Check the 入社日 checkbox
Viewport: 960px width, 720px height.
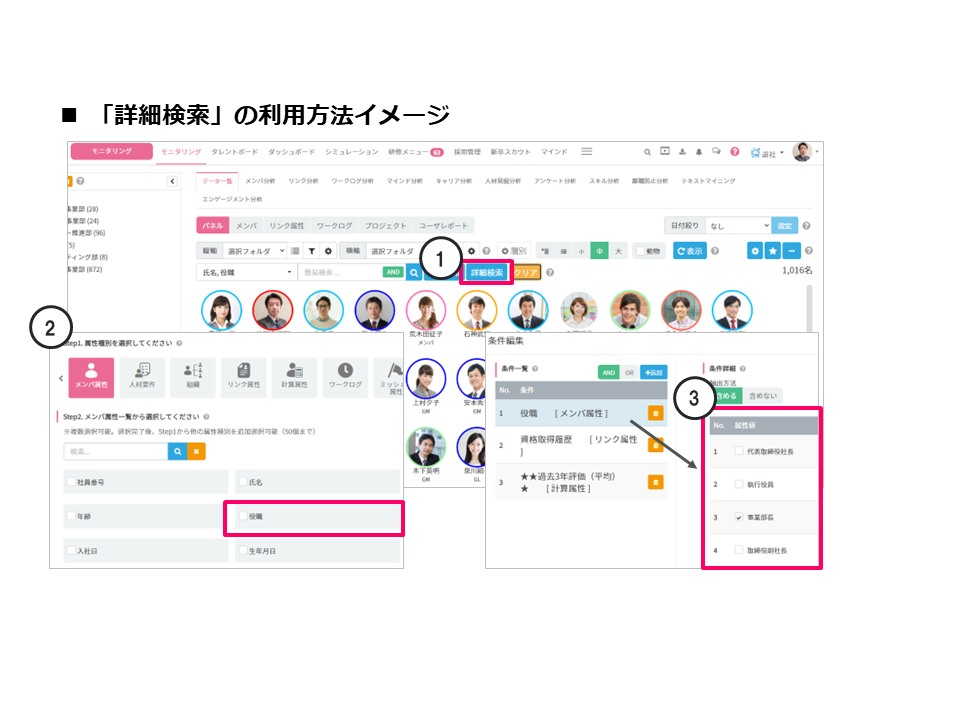(x=72, y=550)
